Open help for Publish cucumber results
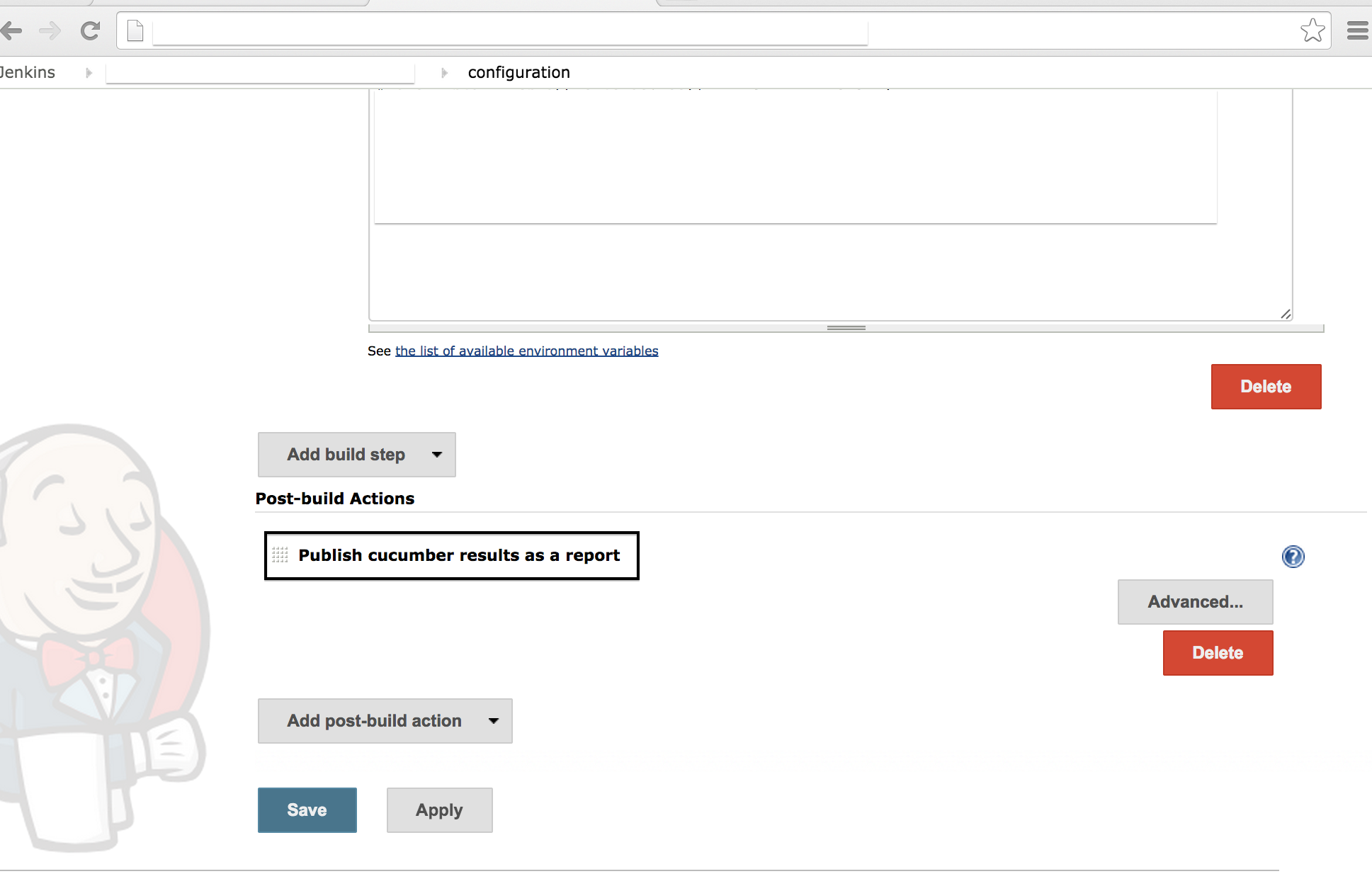Screen dimensions: 1372x886 (1293, 557)
